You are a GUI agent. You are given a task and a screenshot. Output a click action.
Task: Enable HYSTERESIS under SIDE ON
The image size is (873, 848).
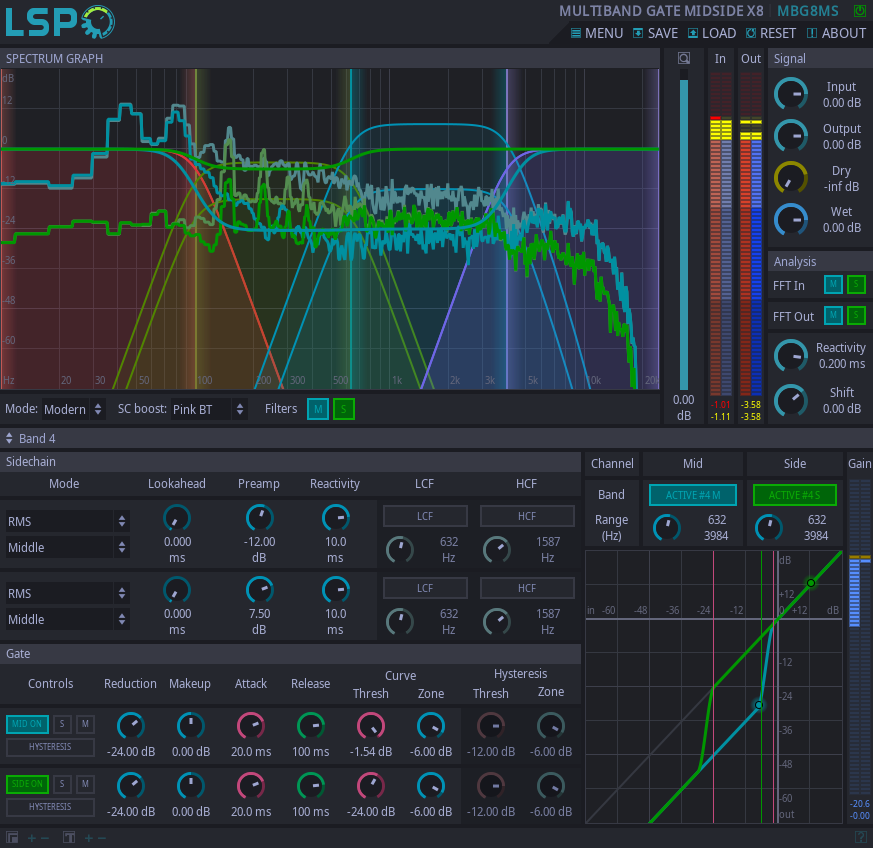click(50, 807)
